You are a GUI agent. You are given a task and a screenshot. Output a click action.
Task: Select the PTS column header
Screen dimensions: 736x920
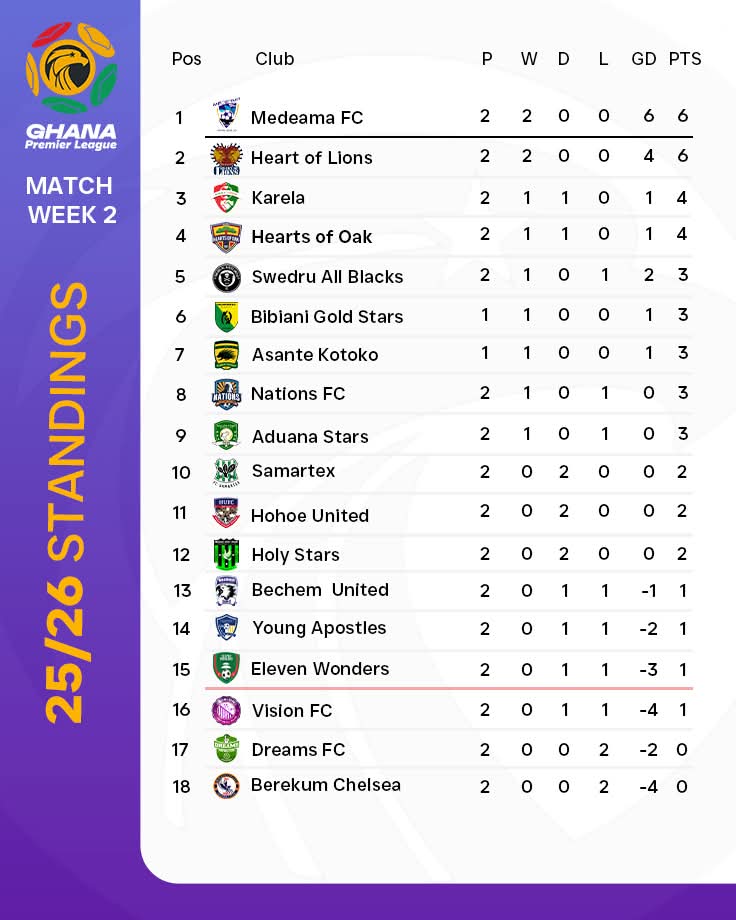(x=685, y=59)
